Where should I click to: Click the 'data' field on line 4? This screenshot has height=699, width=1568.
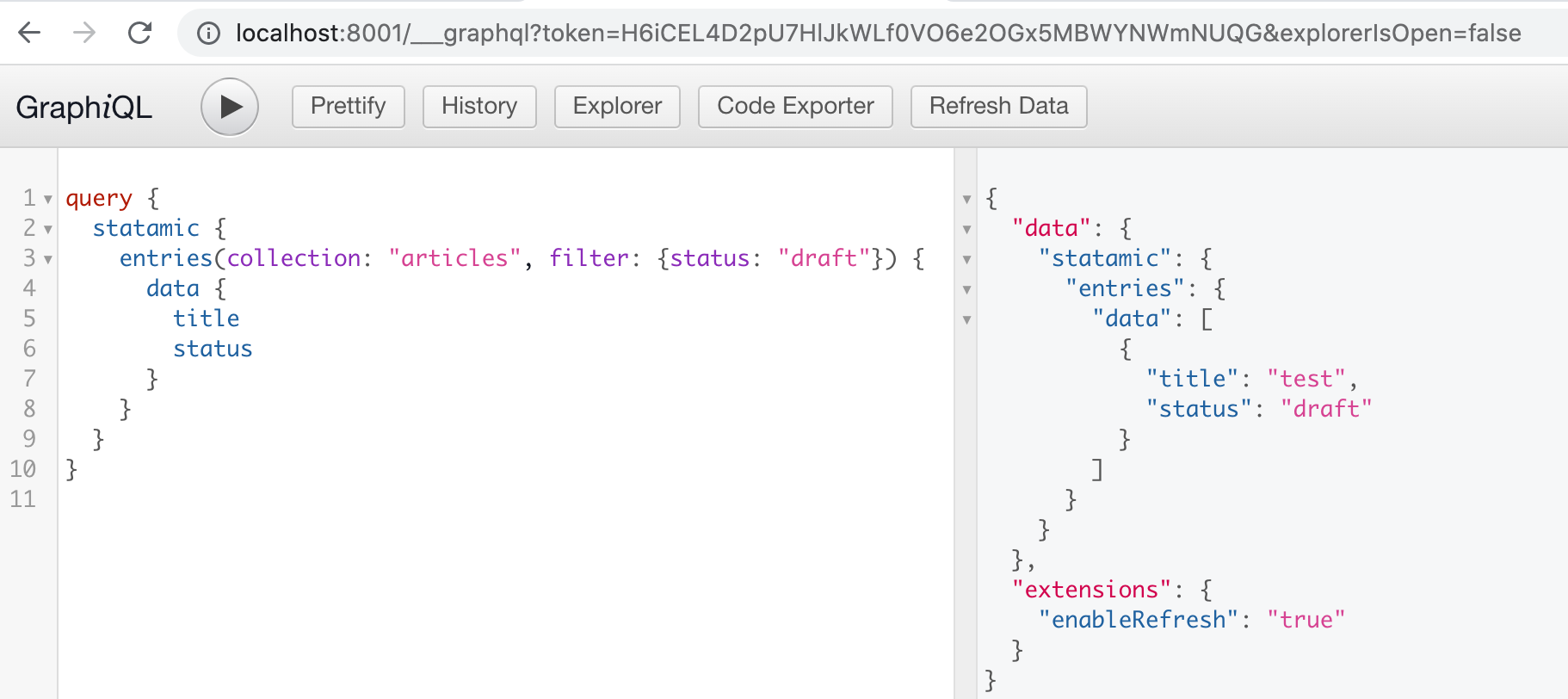click(173, 288)
